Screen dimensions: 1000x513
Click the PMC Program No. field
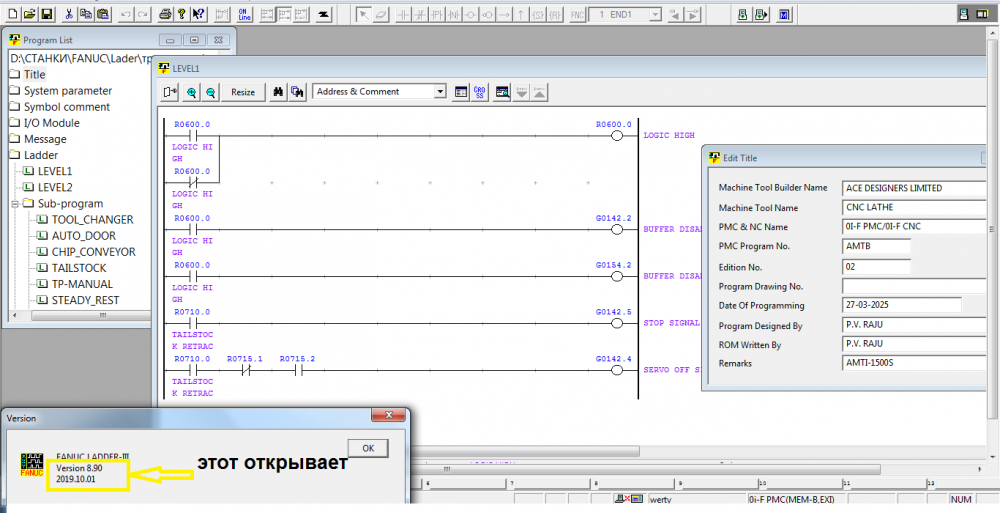(876, 246)
